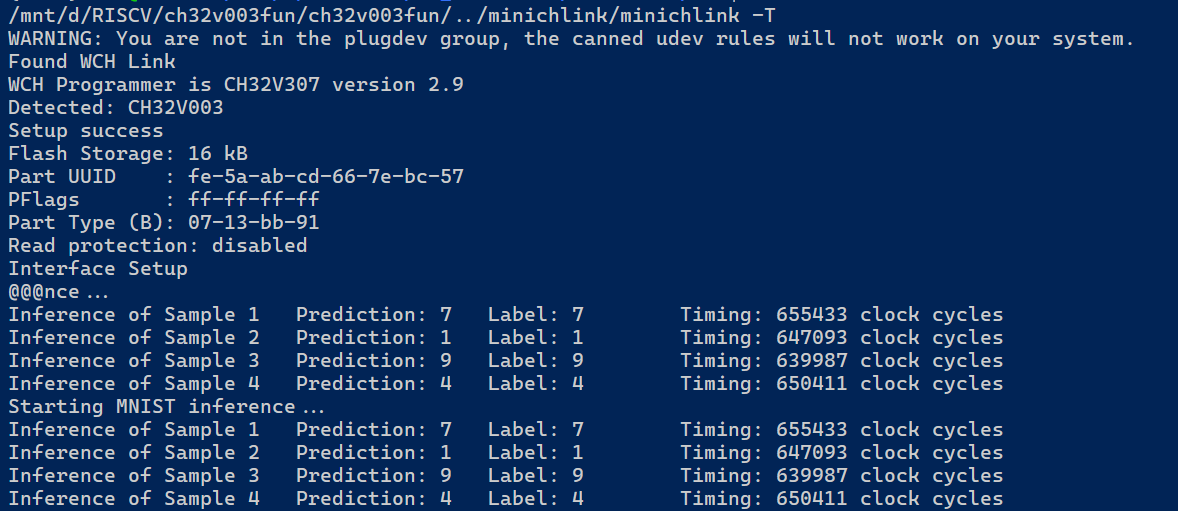
Task: Click the 'Read protection: disabled' line
Action: tap(158, 246)
